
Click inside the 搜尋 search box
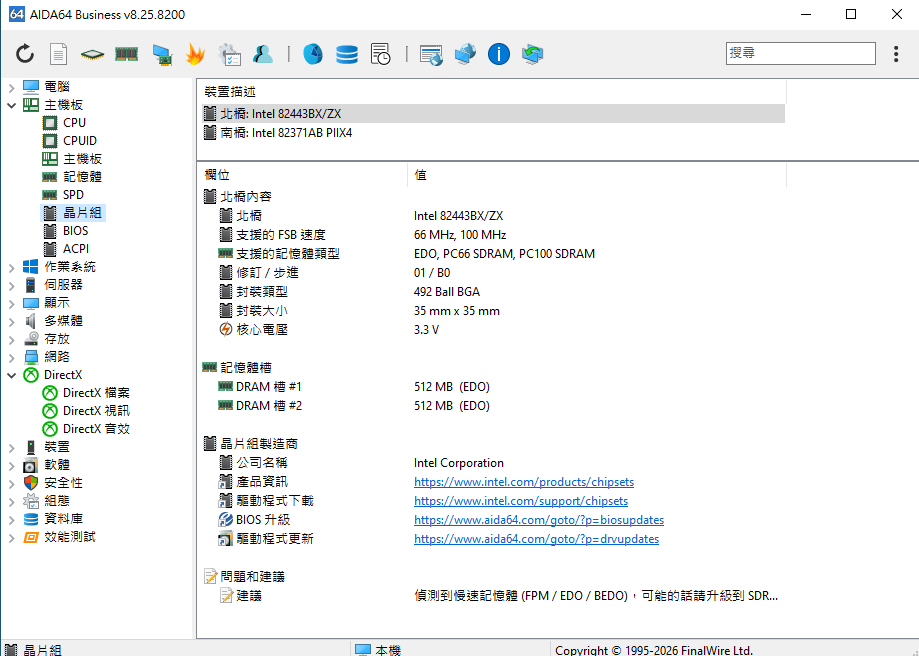point(801,53)
